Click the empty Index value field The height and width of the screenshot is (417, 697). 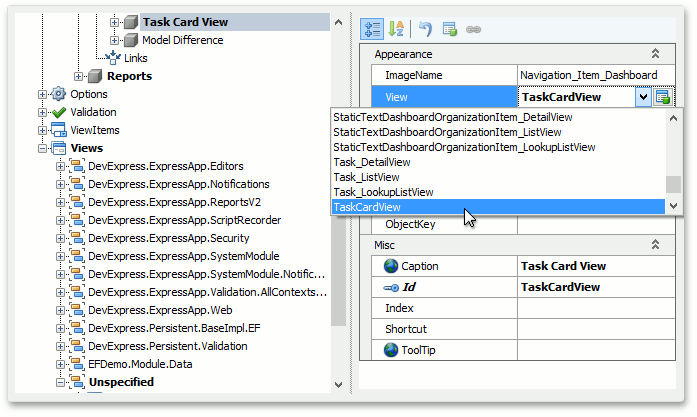point(596,308)
